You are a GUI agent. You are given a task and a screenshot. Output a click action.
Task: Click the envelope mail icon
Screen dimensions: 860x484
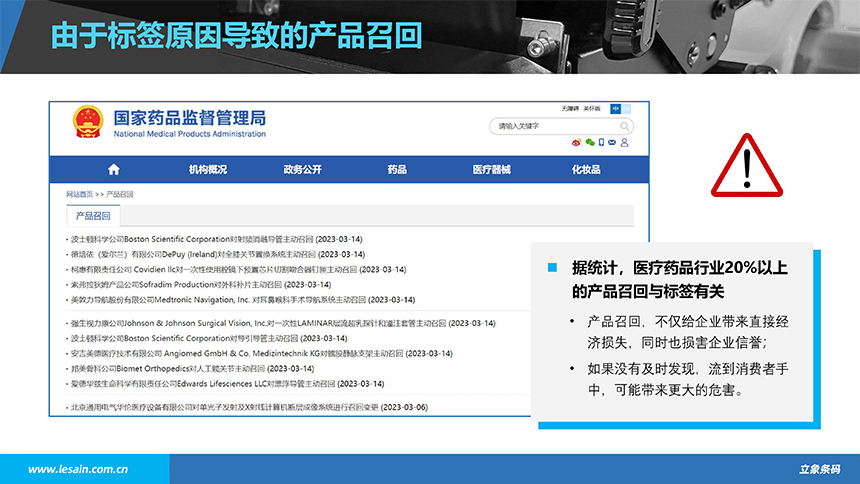pyautogui.click(x=612, y=143)
